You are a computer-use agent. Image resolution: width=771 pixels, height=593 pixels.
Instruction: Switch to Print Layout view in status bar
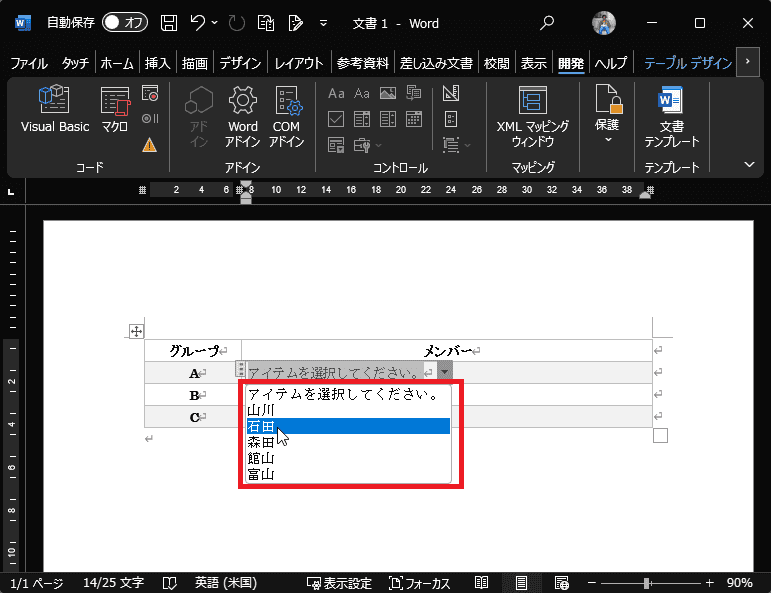[521, 583]
